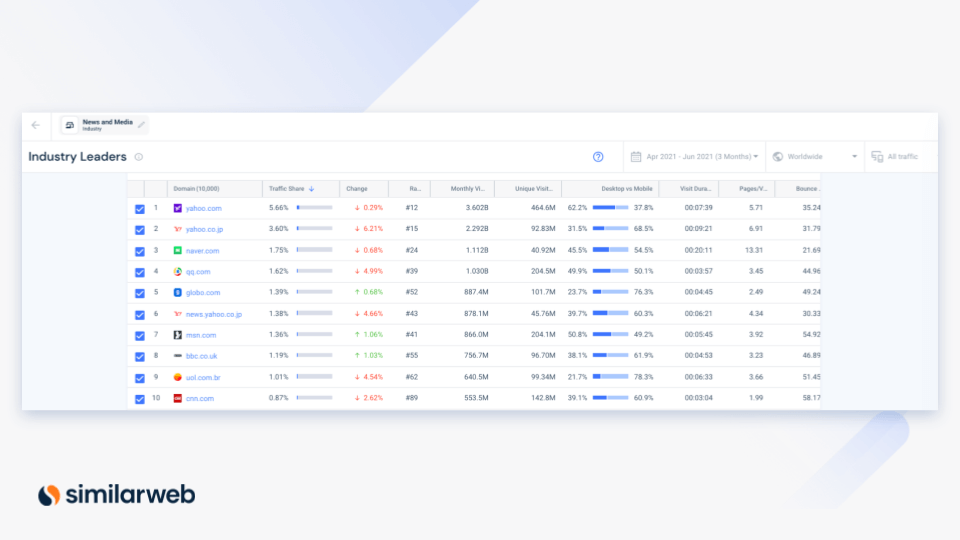Uncheck the yahoo.com row checkbox
Screen dimensions: 960x540
coord(140,209)
